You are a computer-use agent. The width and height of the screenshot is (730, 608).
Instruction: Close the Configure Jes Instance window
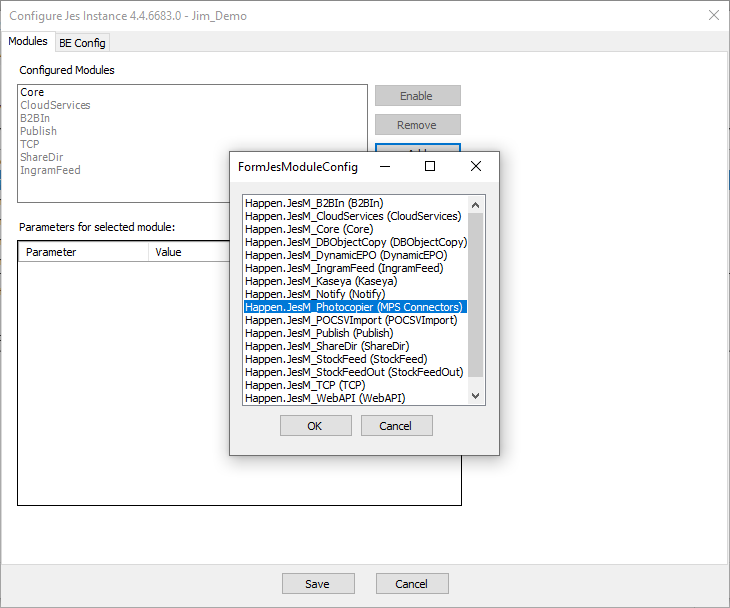tap(713, 15)
